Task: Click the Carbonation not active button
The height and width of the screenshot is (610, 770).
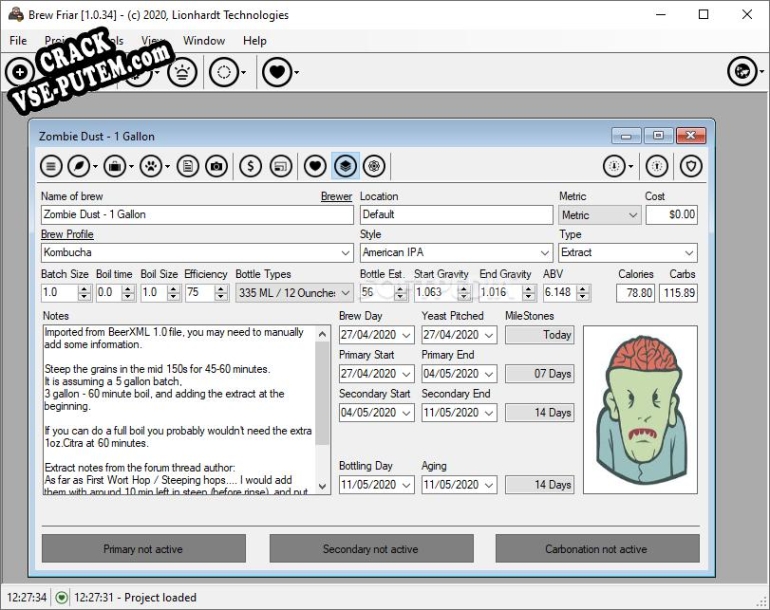Action: coord(597,549)
